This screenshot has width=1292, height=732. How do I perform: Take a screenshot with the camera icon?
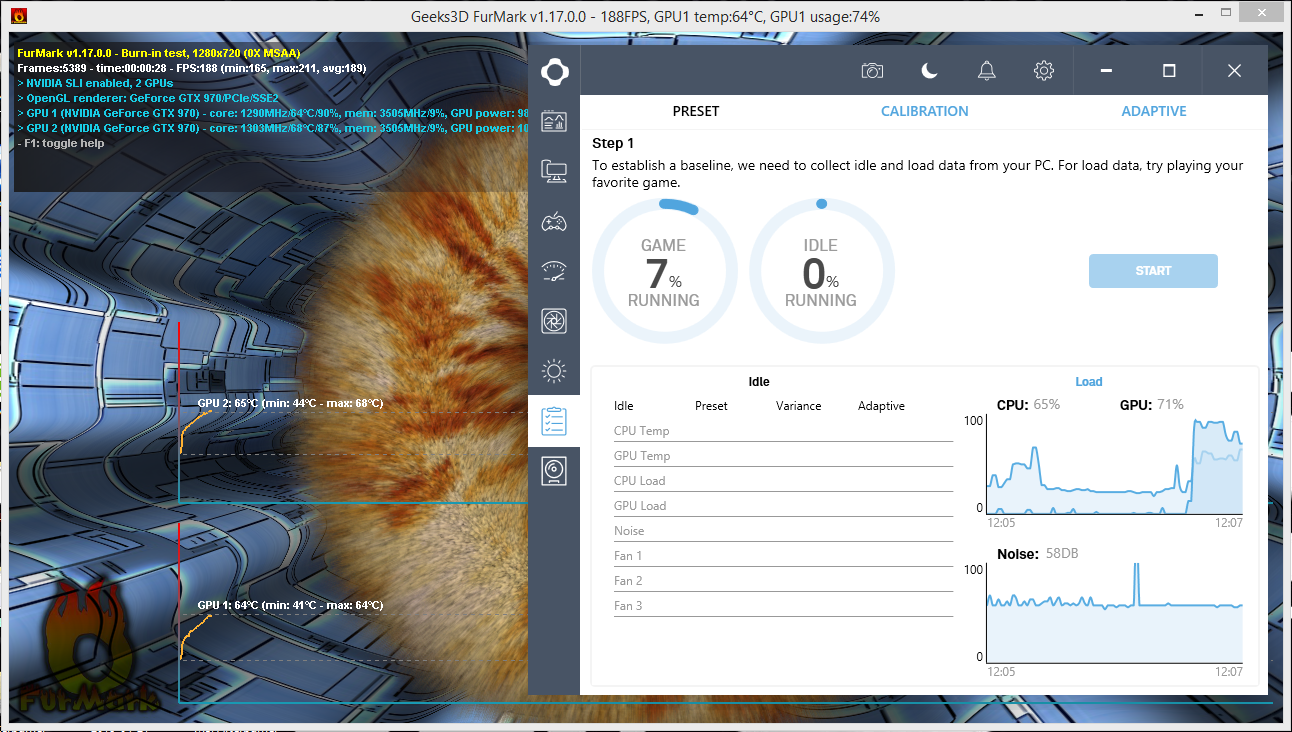tap(872, 71)
